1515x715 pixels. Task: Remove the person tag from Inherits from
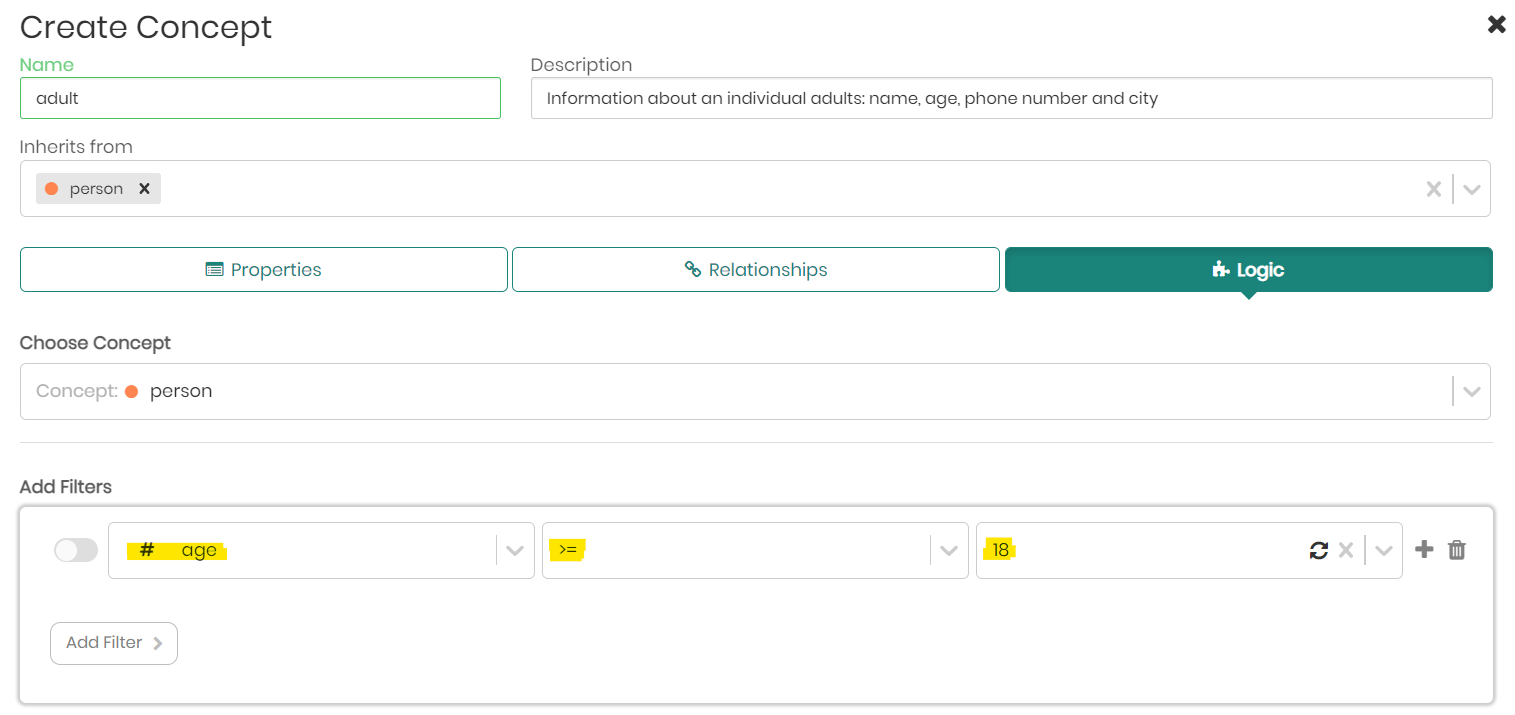coord(144,189)
